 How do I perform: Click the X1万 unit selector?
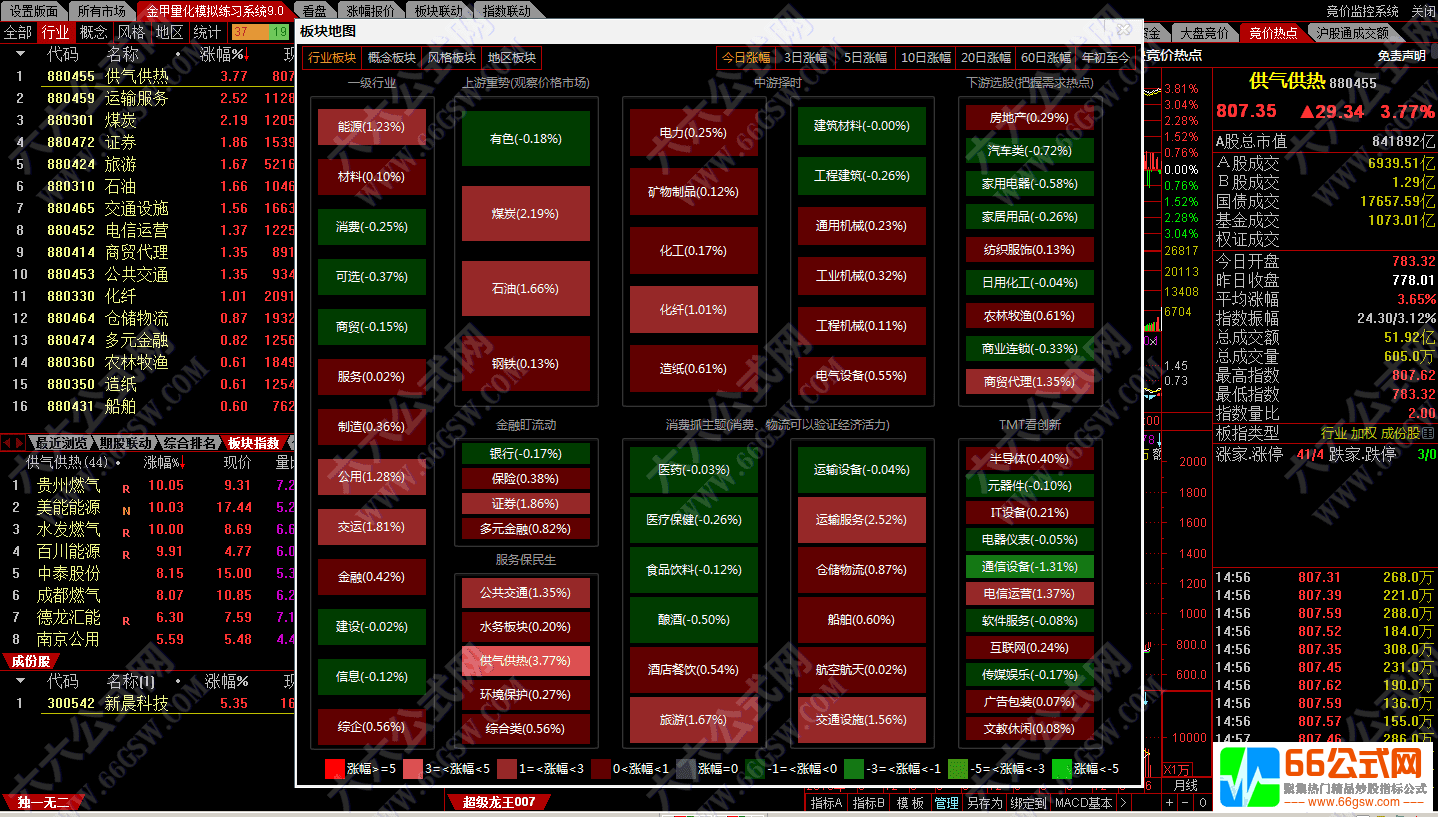(1176, 770)
